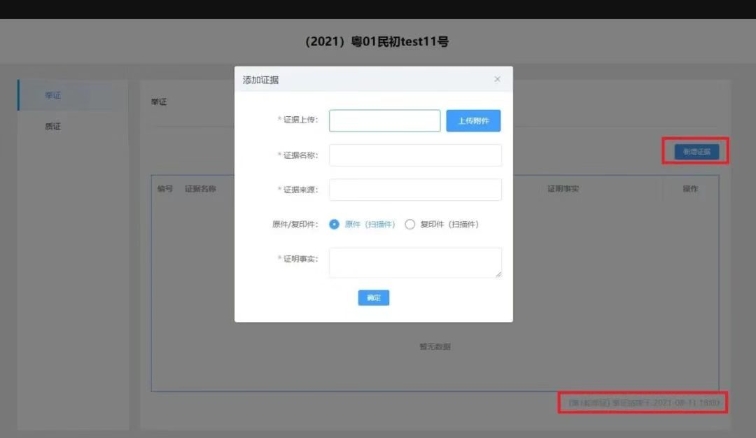Click the 上传附件 upload button

(473, 121)
